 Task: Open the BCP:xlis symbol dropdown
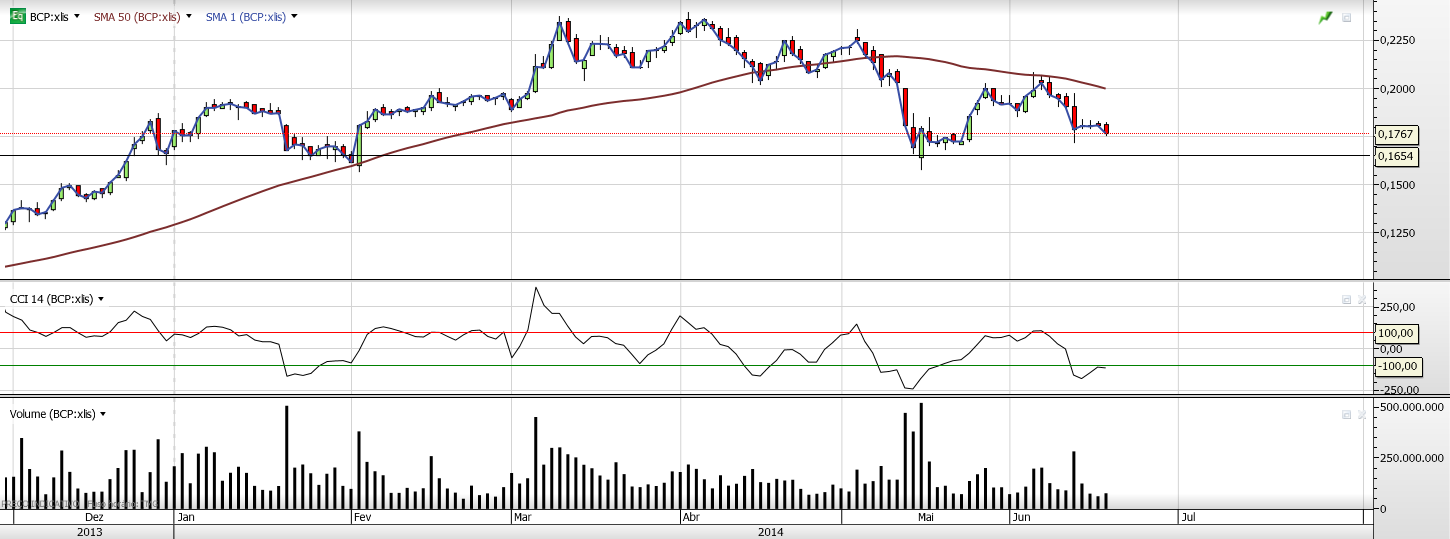(77, 17)
